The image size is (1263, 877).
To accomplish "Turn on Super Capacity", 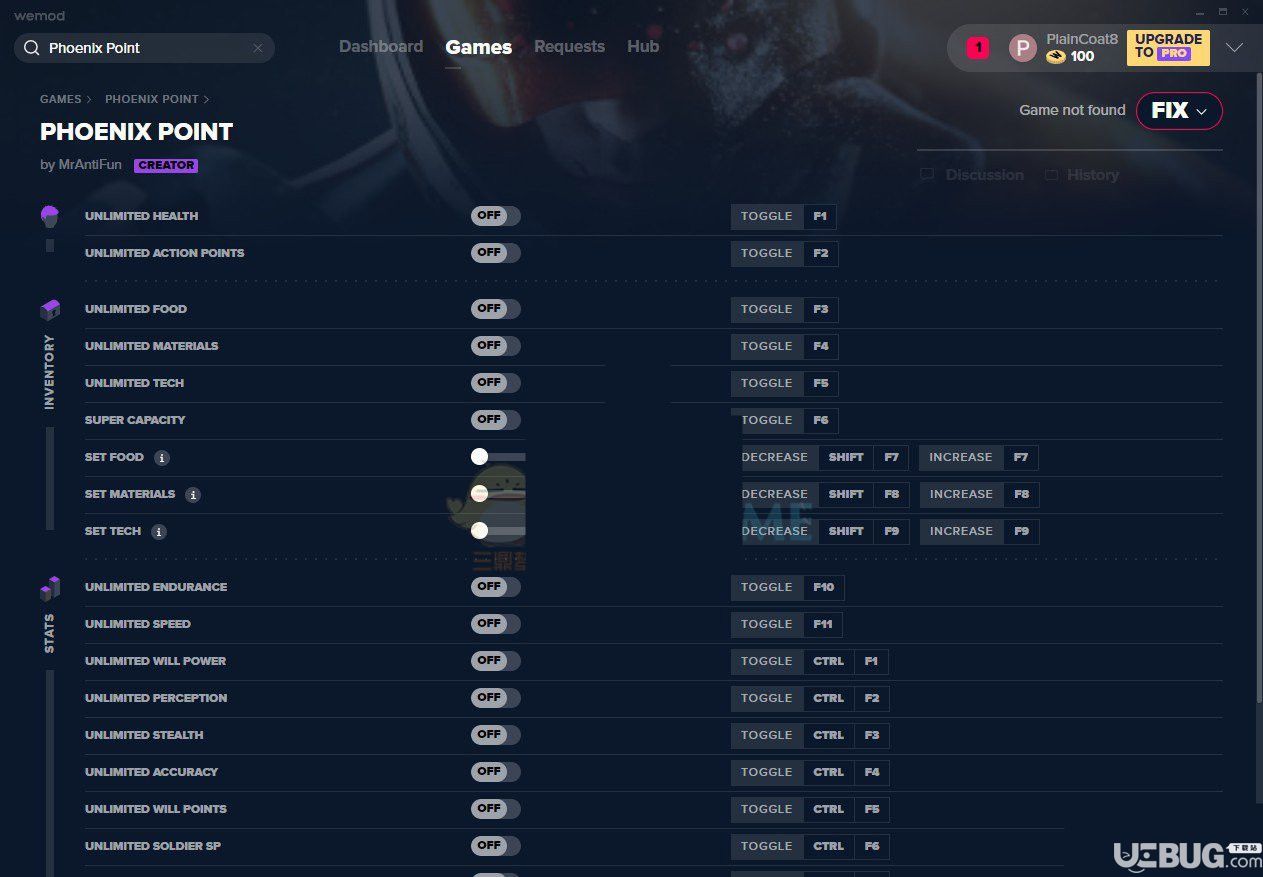I will 496,420.
